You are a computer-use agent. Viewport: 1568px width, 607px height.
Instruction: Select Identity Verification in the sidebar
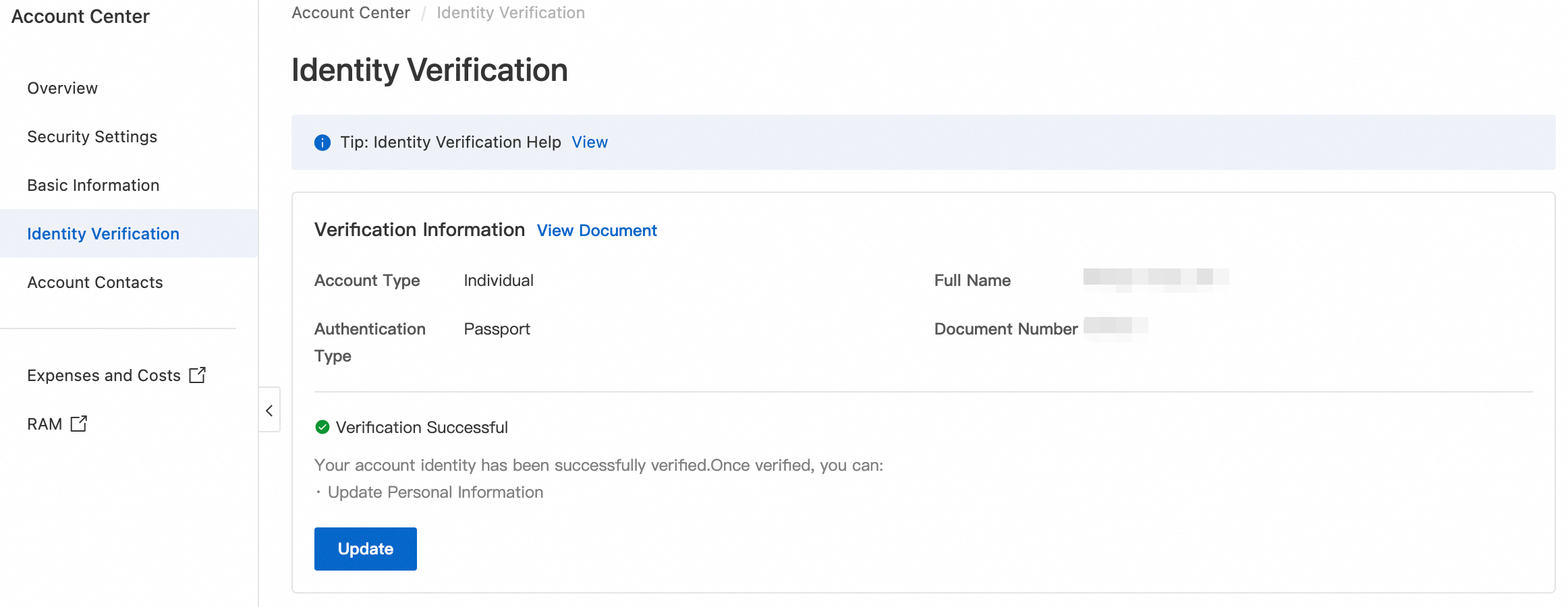(103, 234)
